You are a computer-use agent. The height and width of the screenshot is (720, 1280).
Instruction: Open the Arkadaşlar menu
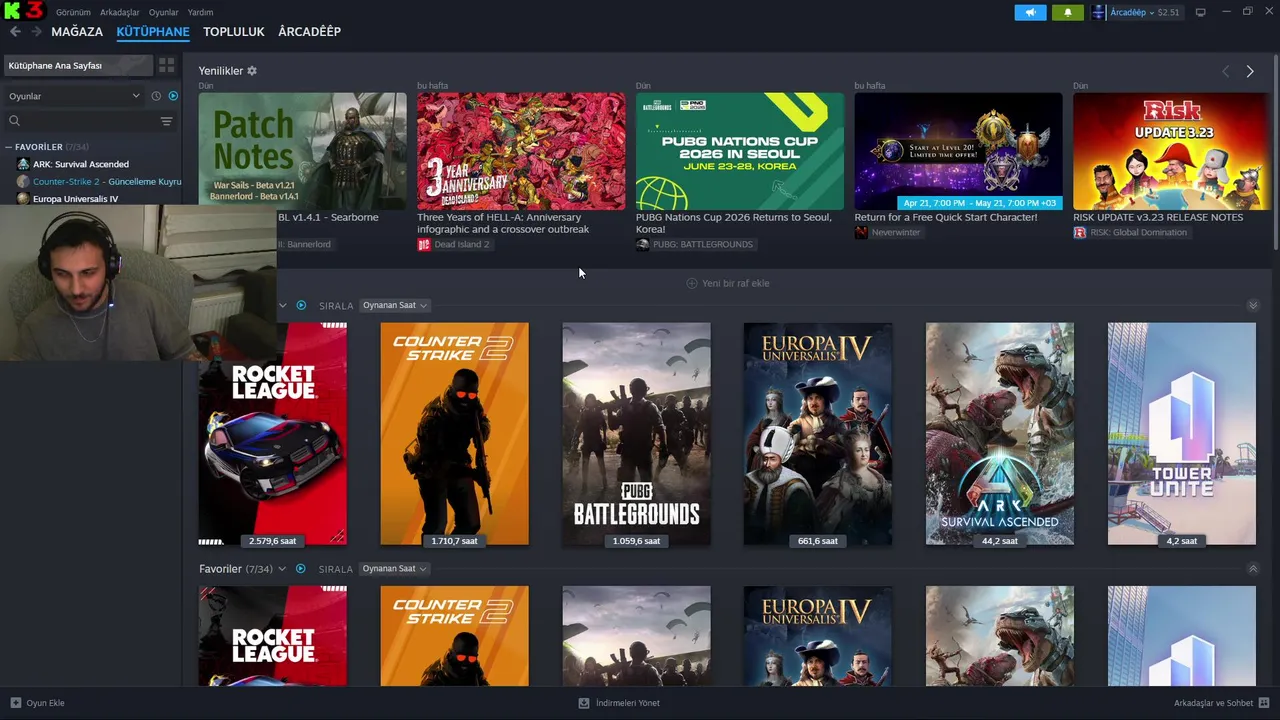pos(120,12)
